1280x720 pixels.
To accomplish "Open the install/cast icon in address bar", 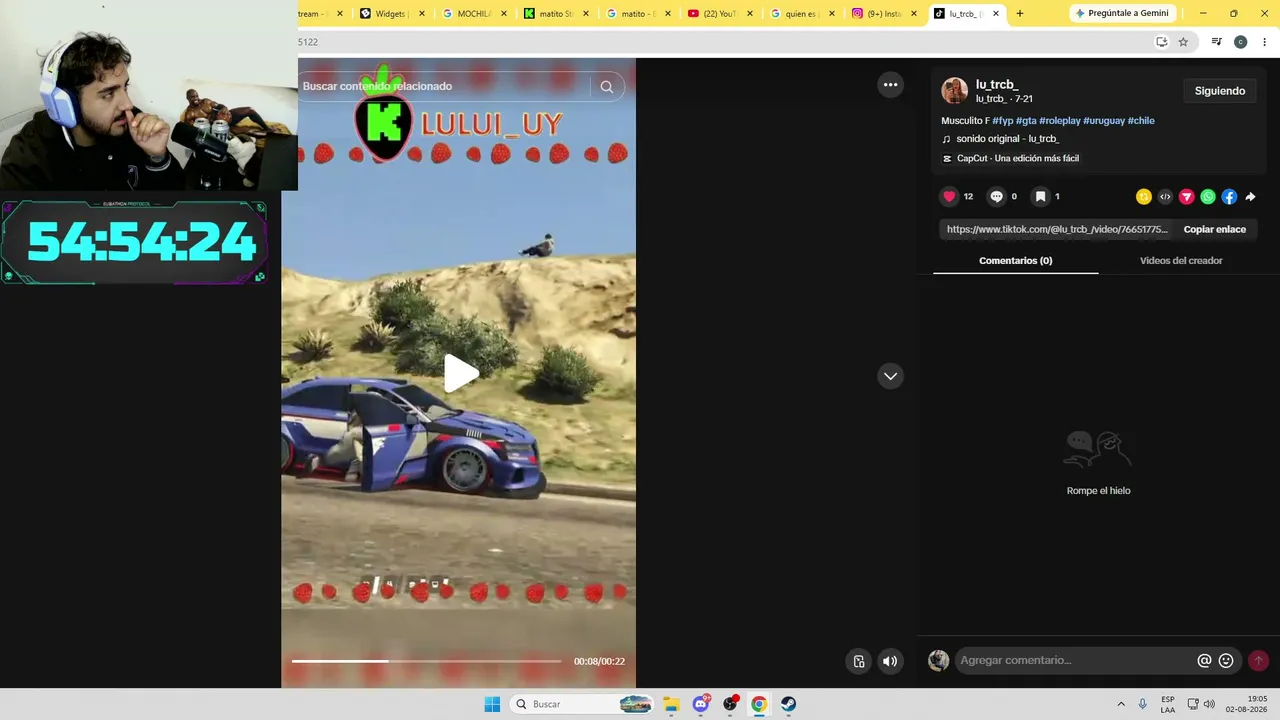I will click(1161, 42).
